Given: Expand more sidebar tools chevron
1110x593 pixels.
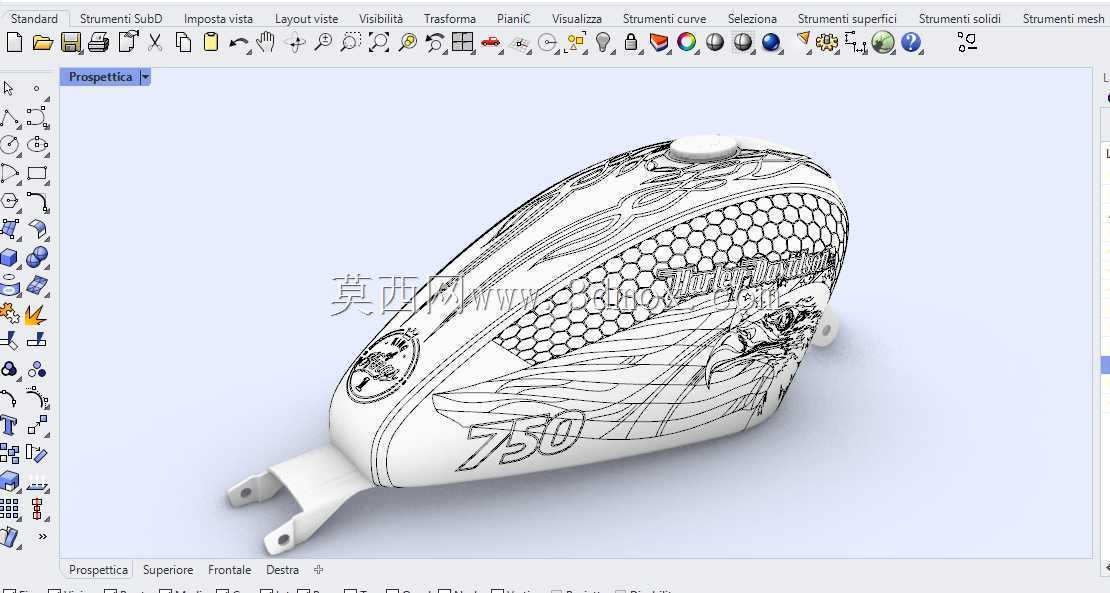Looking at the screenshot, I should pos(42,536).
